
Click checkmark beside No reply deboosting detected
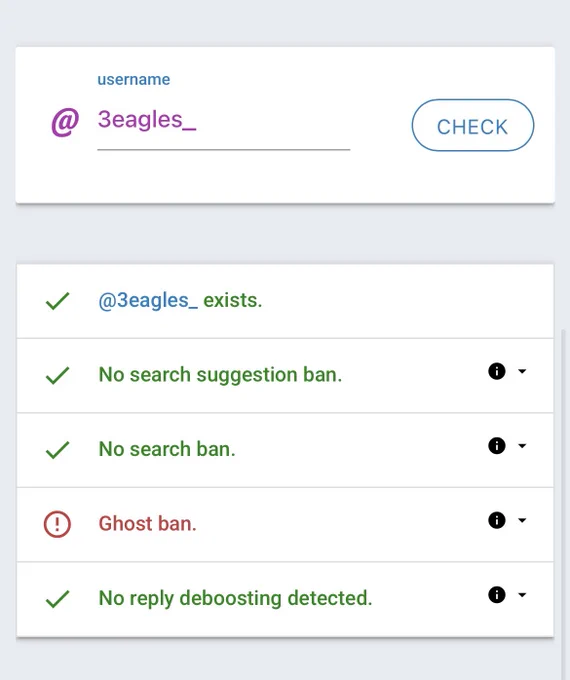pyautogui.click(x=57, y=599)
